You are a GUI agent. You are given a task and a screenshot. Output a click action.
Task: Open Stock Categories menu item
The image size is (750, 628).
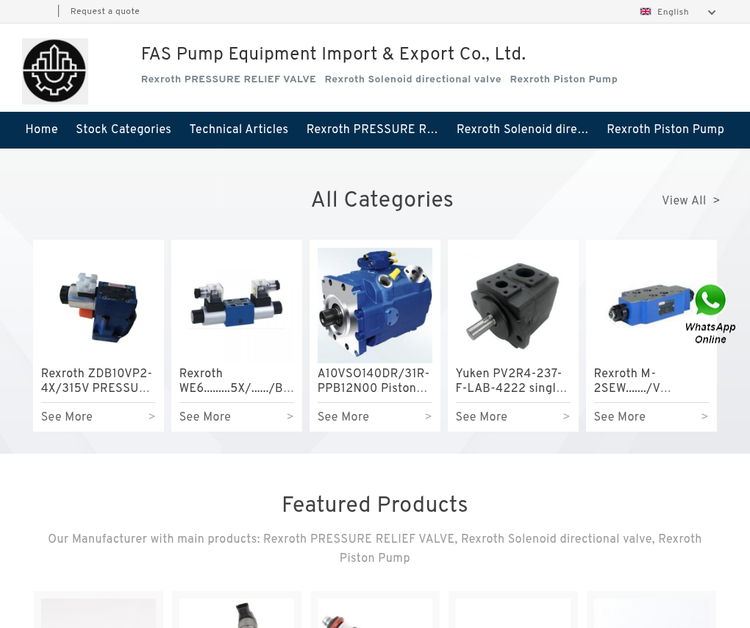pyautogui.click(x=123, y=129)
